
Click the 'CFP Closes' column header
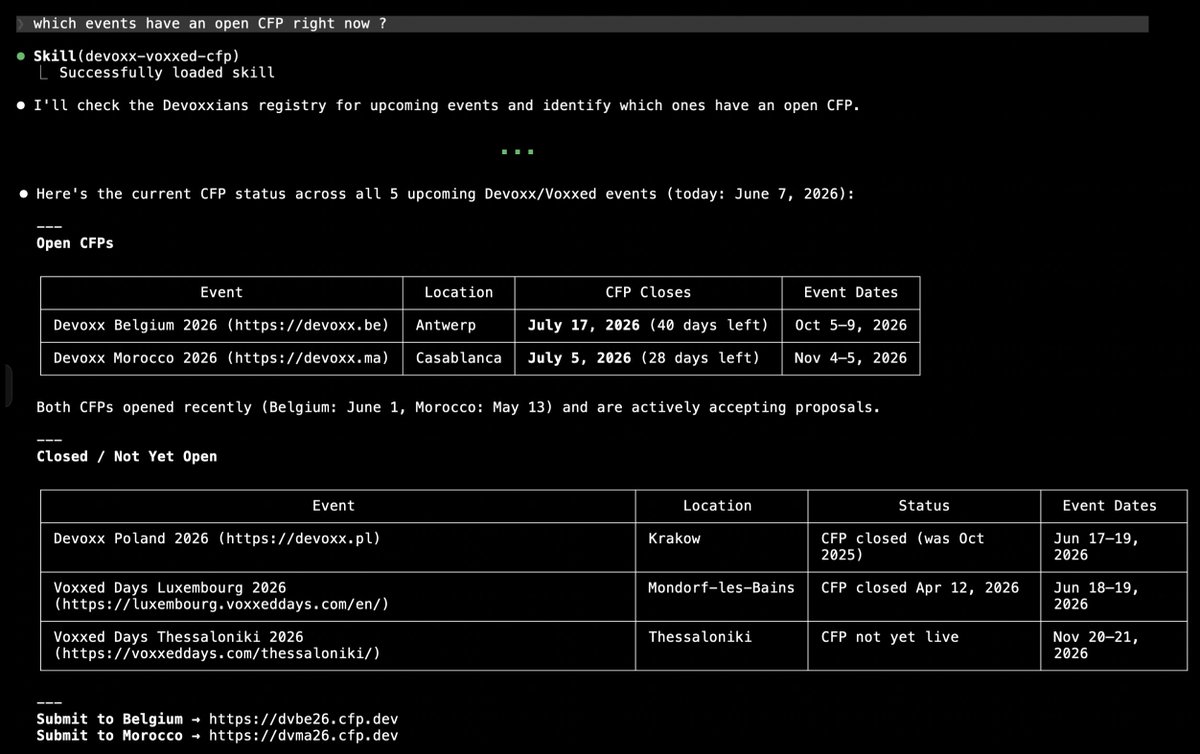648,292
